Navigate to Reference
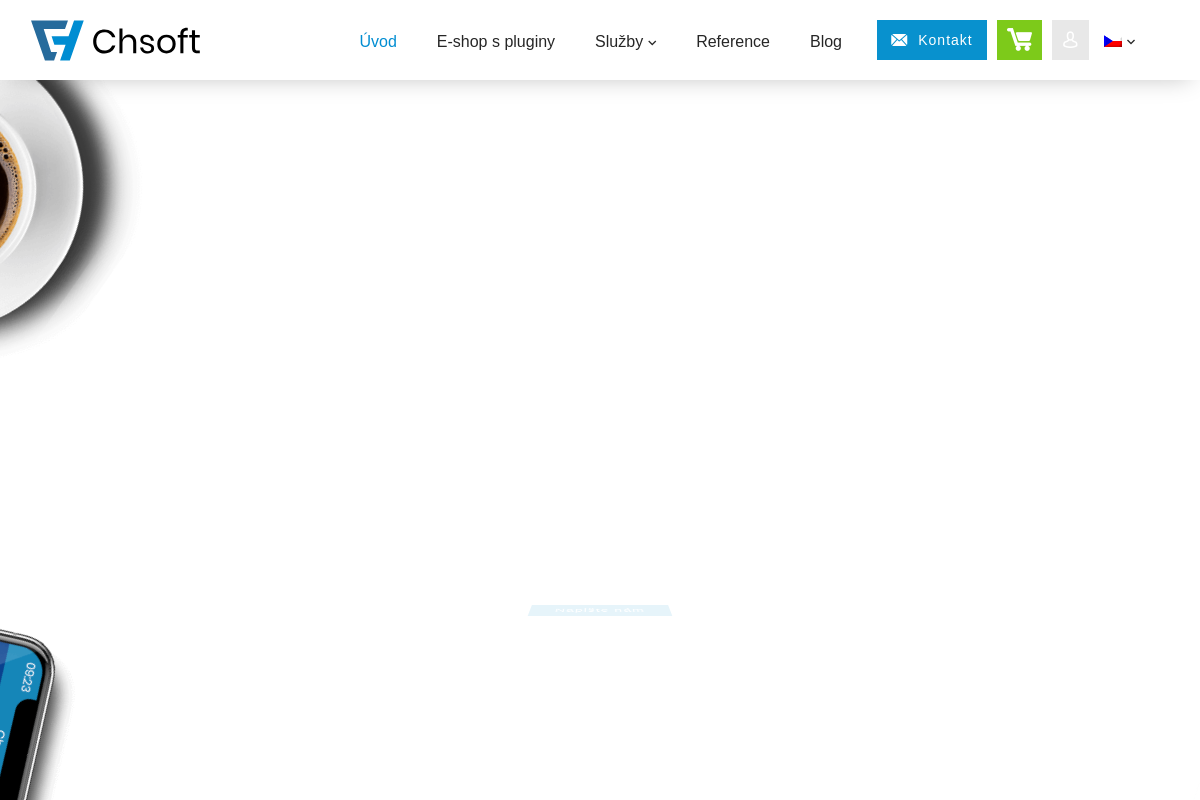1200x800 pixels. click(x=733, y=42)
